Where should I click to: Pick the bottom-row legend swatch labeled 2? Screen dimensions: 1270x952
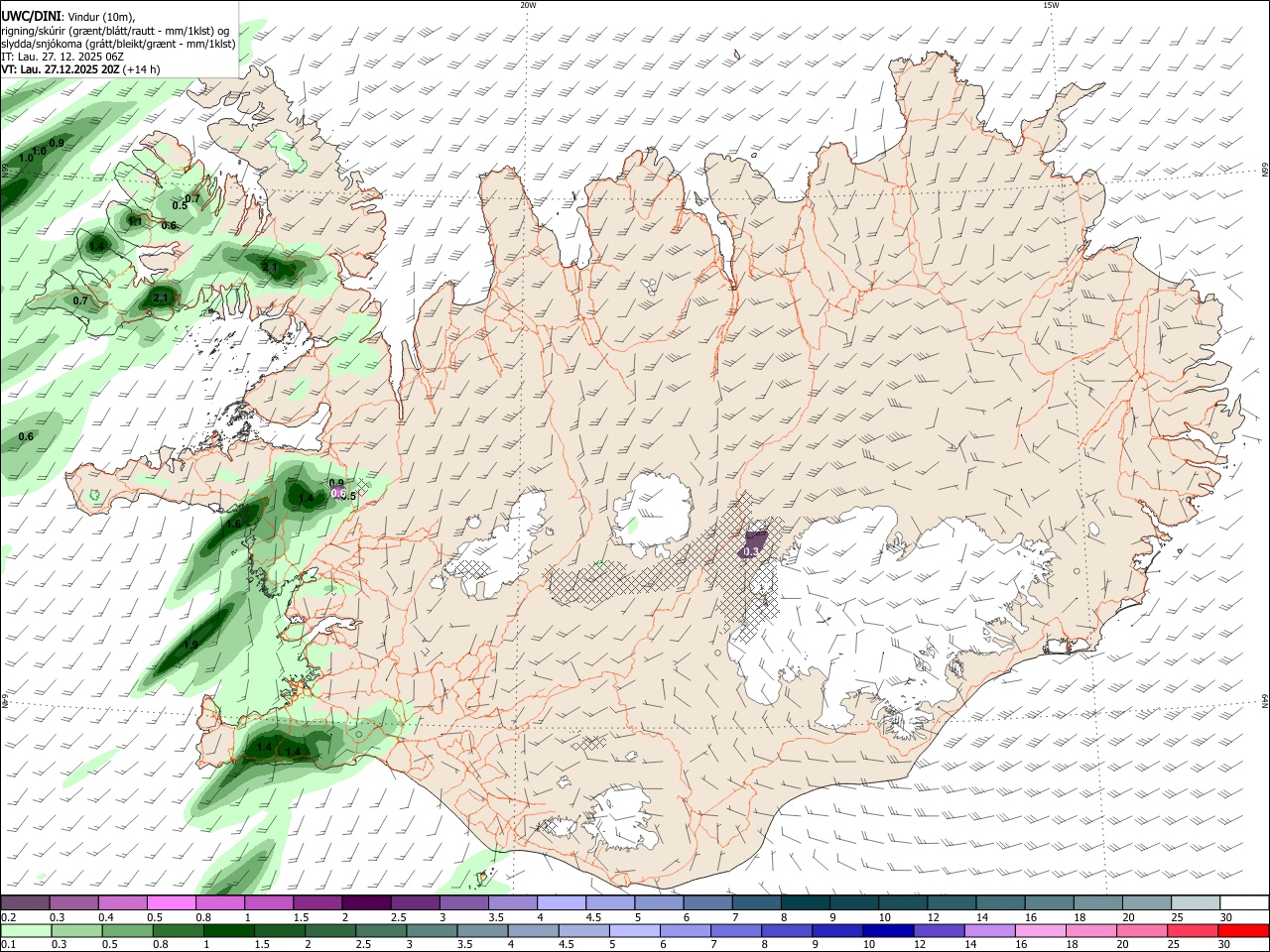330,930
